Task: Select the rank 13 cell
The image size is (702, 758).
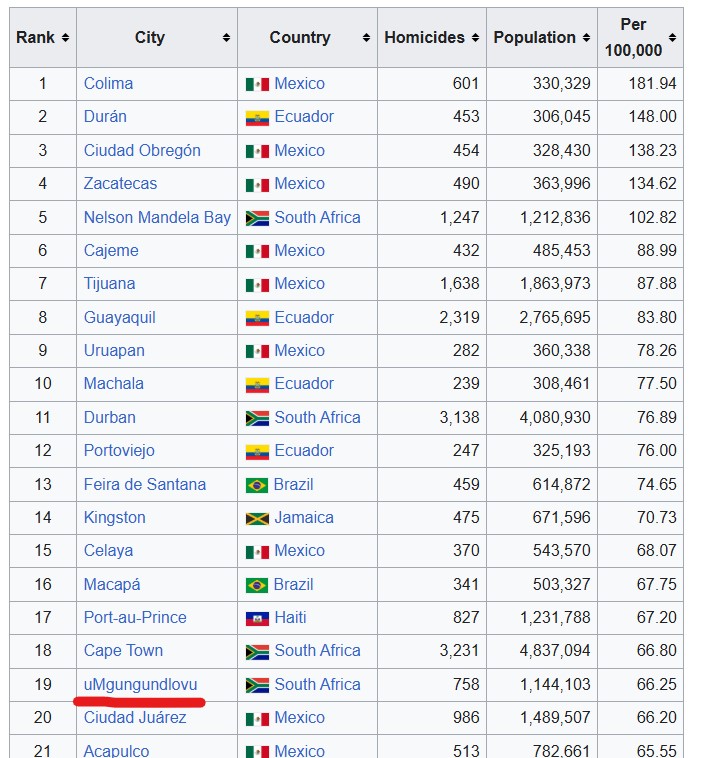Action: (43, 484)
